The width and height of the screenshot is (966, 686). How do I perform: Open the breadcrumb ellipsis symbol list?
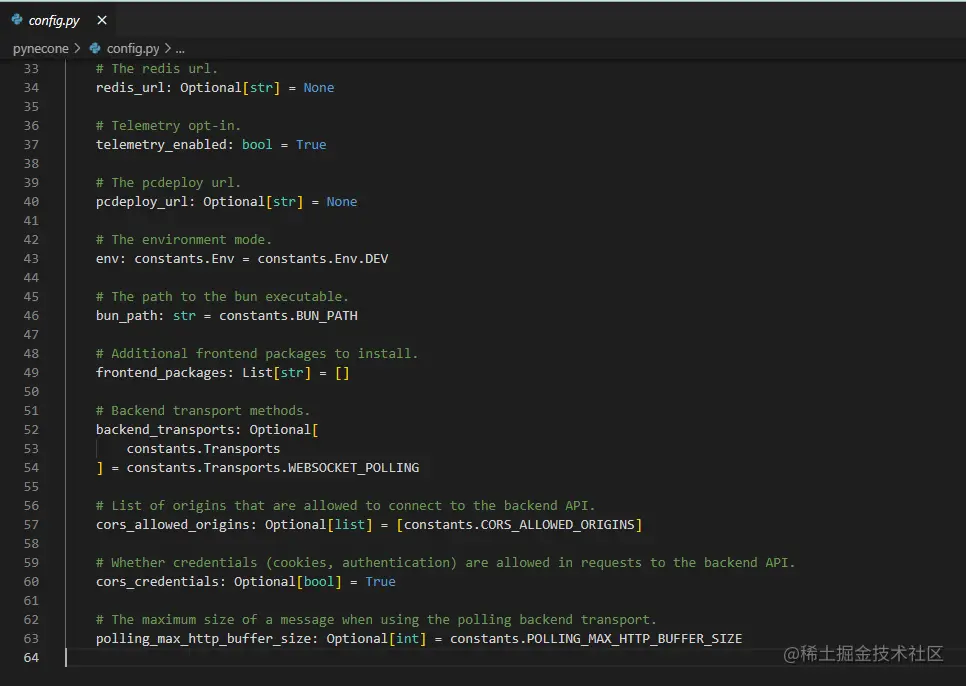point(180,49)
